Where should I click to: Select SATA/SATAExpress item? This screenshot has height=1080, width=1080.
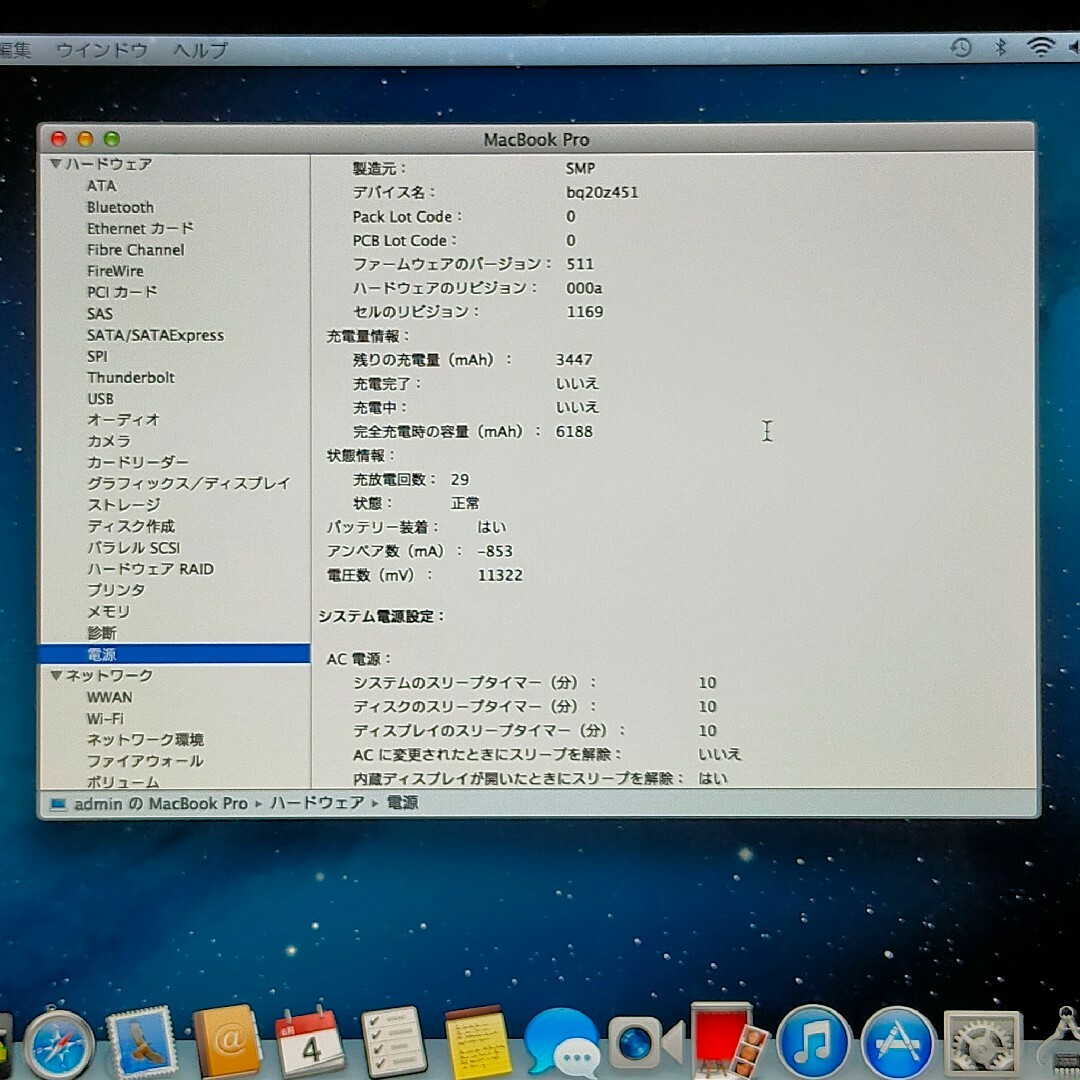coord(155,335)
